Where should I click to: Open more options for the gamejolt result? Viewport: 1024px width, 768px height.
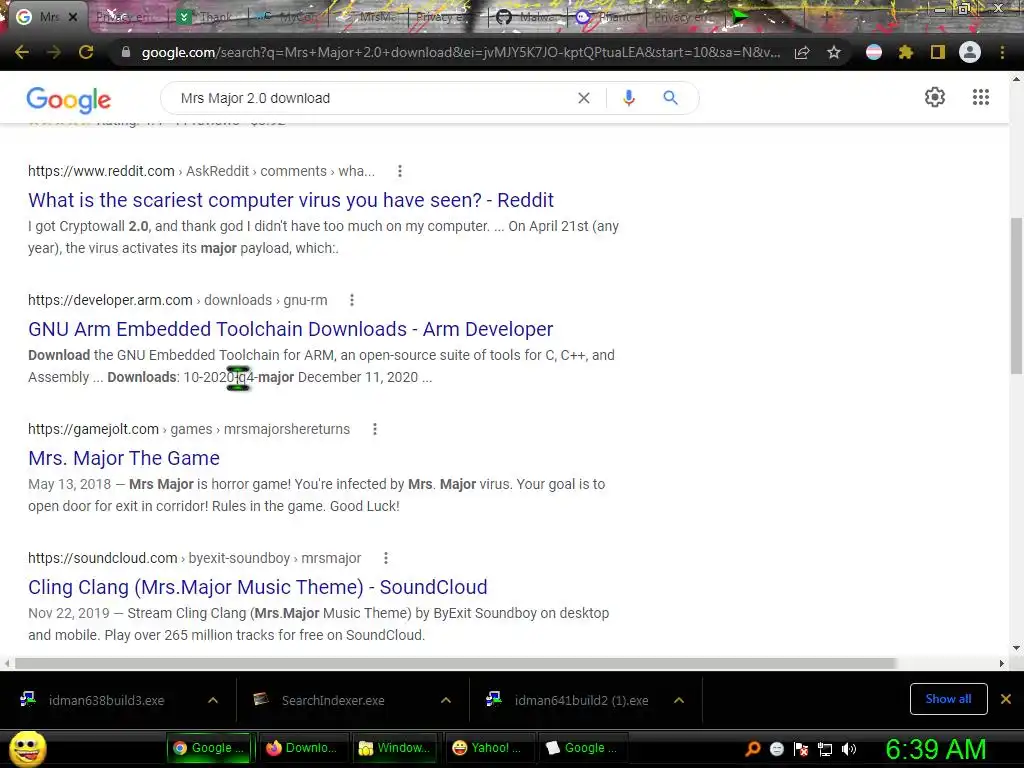[x=375, y=429]
